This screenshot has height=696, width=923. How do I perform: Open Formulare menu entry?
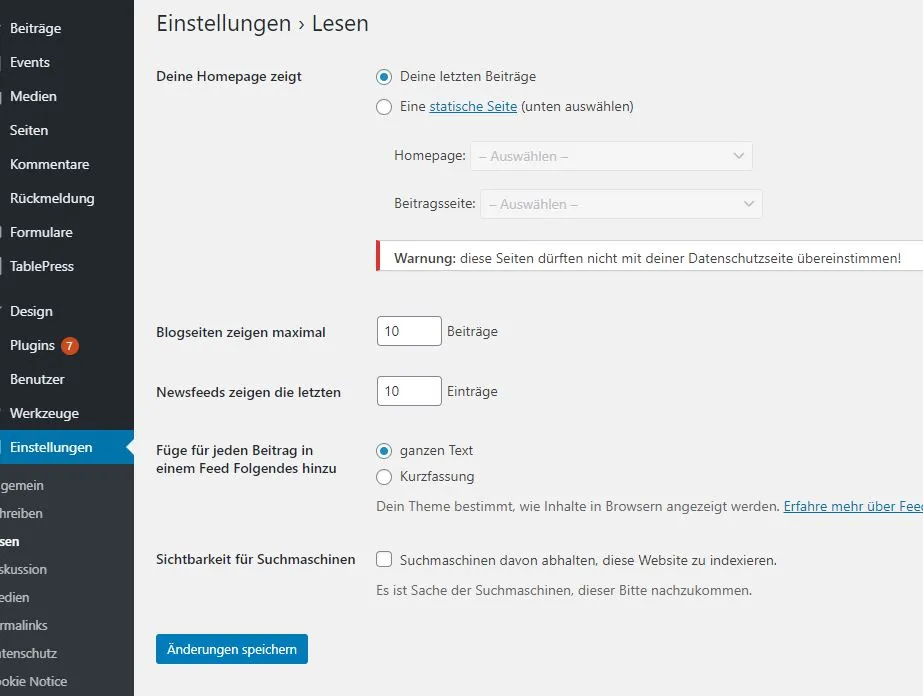tap(41, 233)
